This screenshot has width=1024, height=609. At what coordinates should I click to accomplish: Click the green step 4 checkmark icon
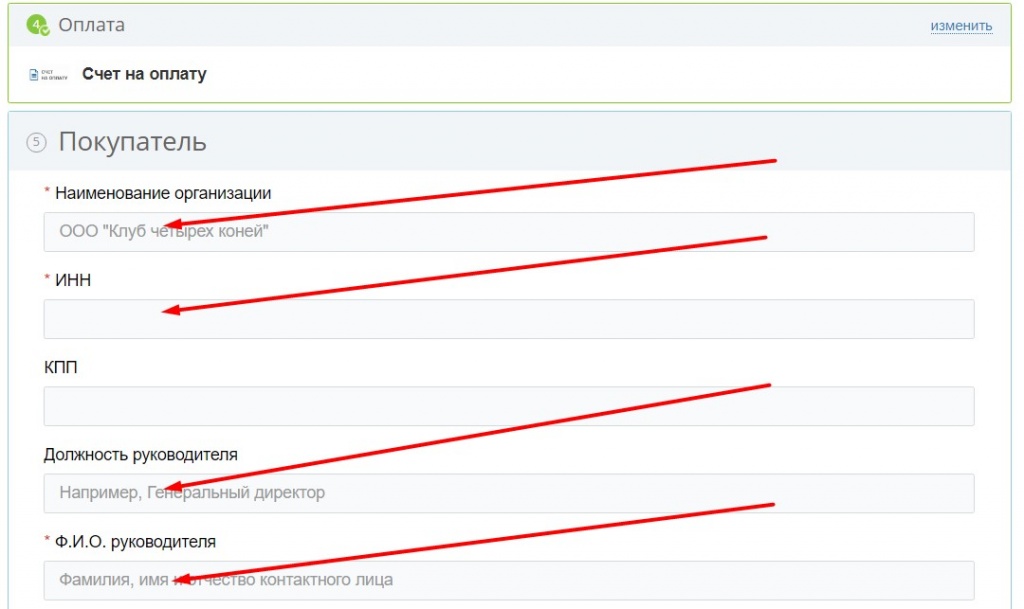(38, 25)
